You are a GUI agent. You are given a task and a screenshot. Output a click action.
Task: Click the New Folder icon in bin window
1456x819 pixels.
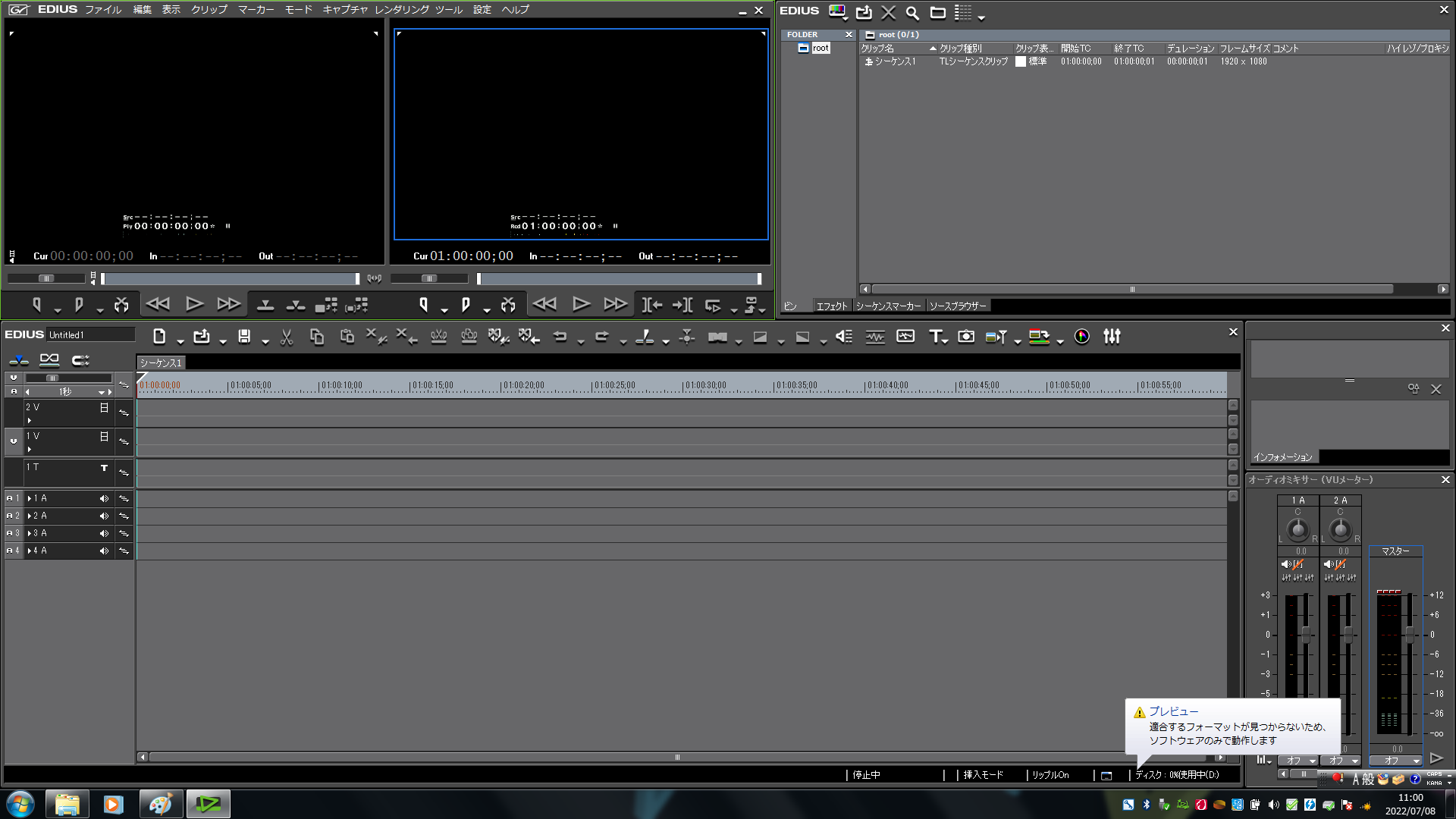(938, 13)
